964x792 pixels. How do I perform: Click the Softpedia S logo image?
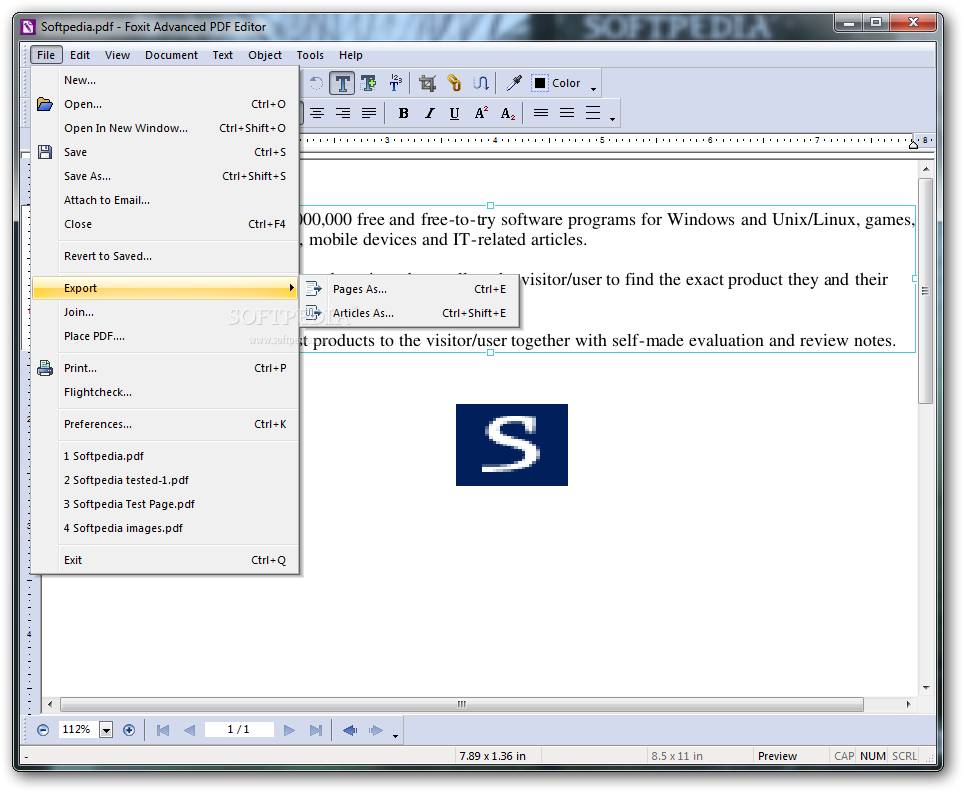point(512,445)
